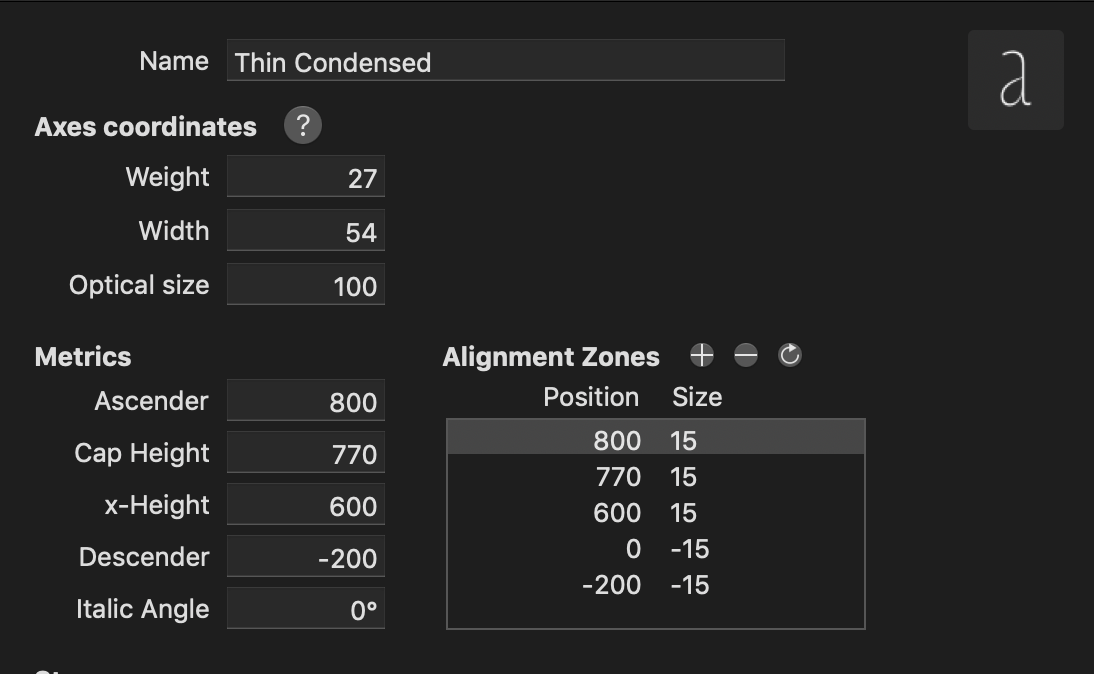Select the alignment zone at position 800

coord(655,440)
